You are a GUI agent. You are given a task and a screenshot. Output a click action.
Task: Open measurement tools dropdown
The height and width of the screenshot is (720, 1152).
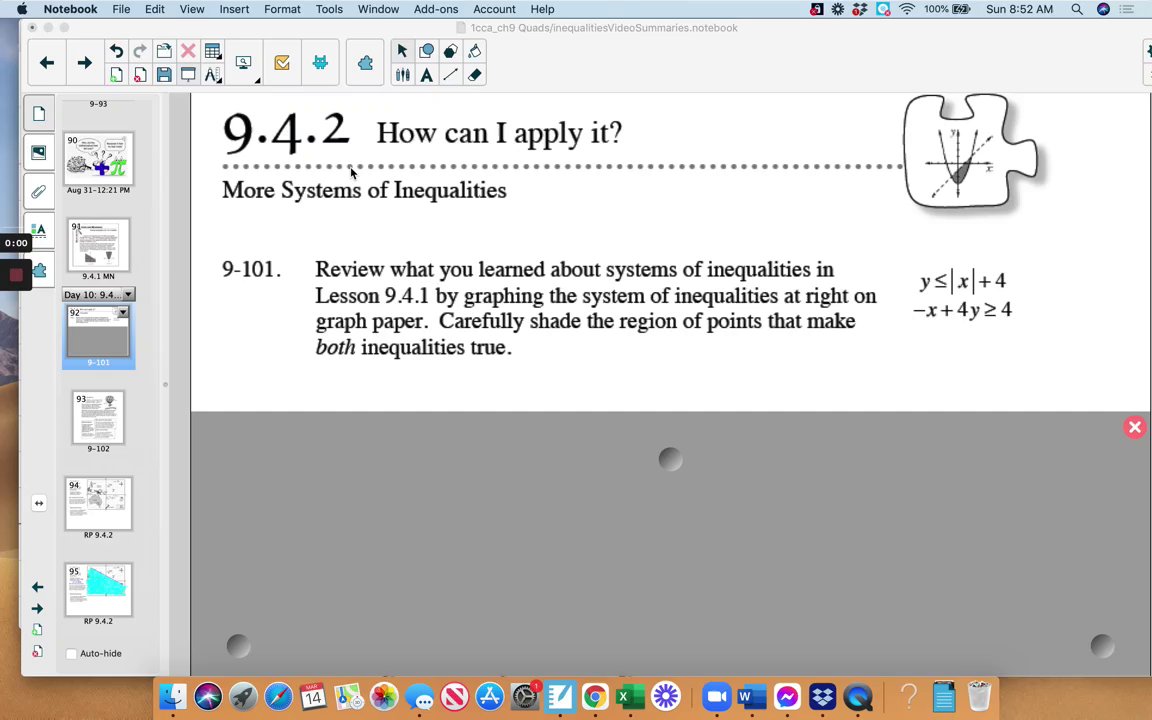pos(212,75)
